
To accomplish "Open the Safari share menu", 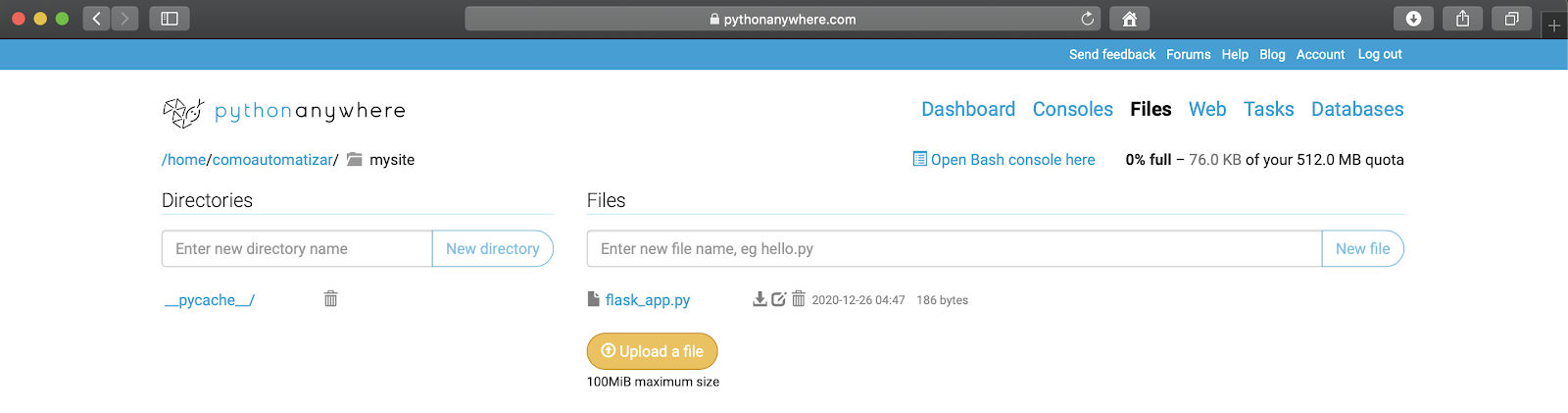I will pyautogui.click(x=1462, y=19).
